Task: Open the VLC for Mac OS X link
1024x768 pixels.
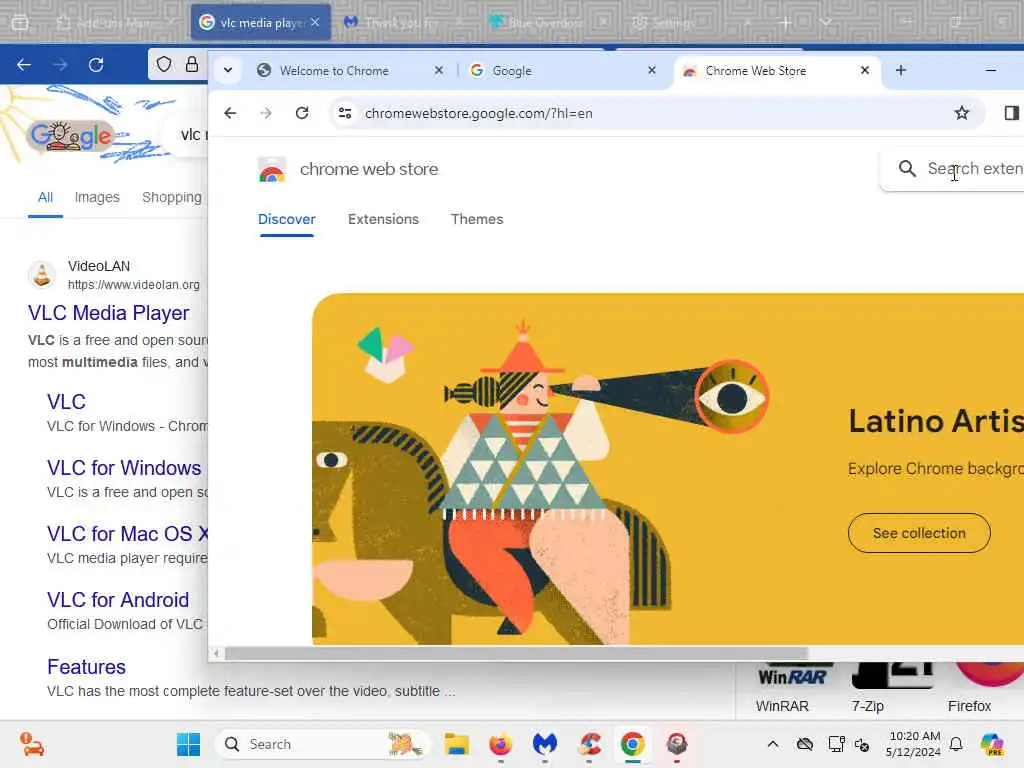Action: pyautogui.click(x=127, y=534)
